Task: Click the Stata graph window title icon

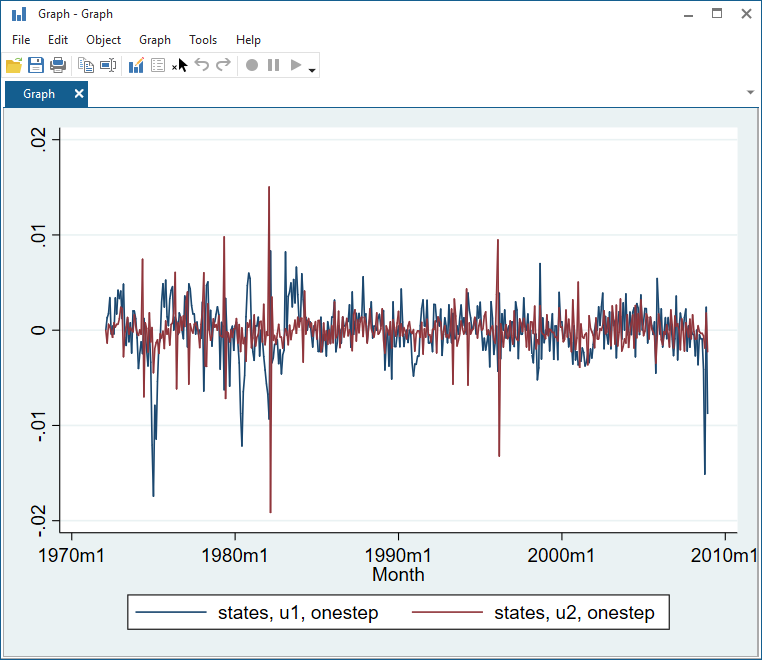Action: tap(19, 14)
